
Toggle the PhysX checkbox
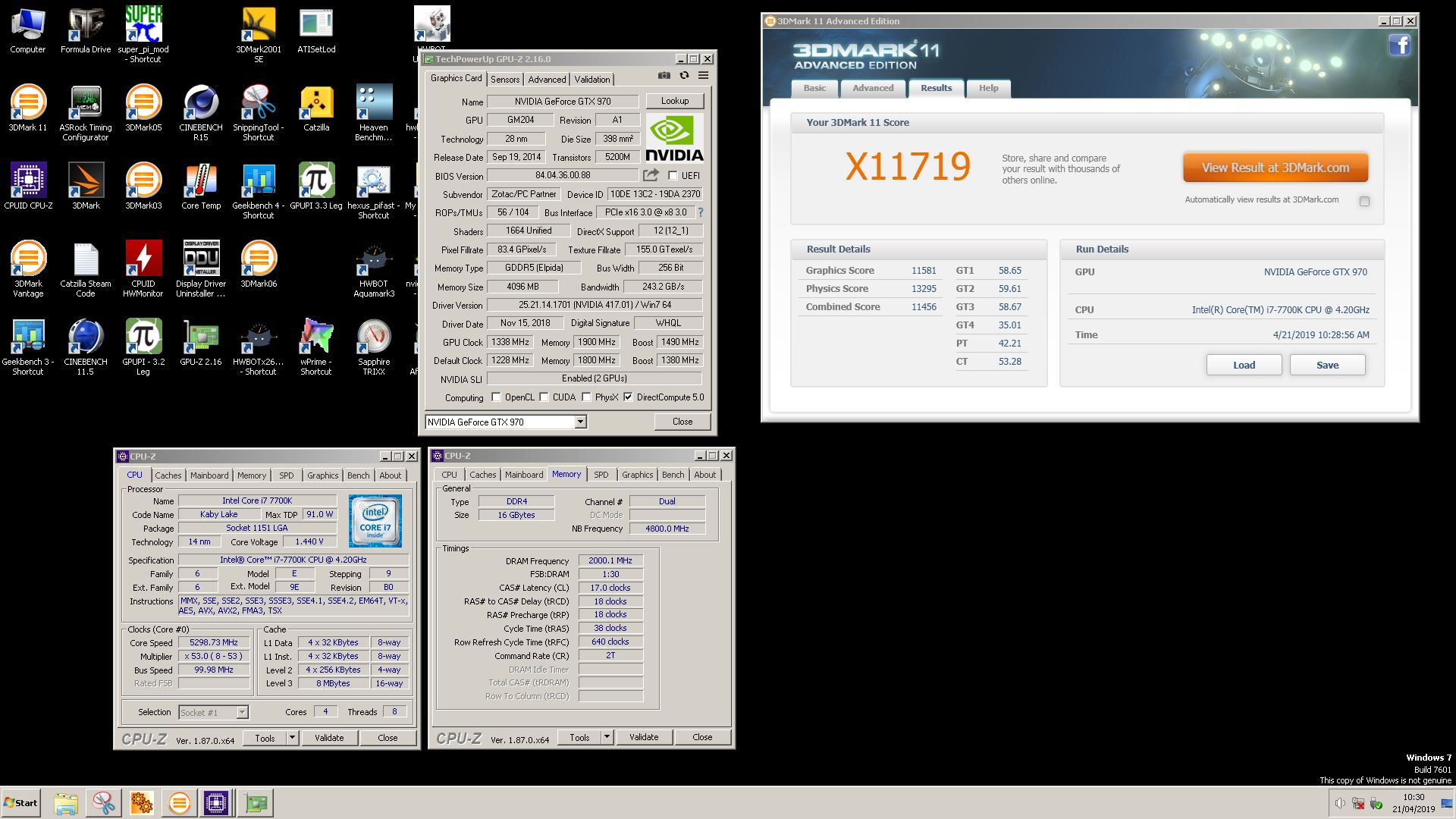coord(586,397)
